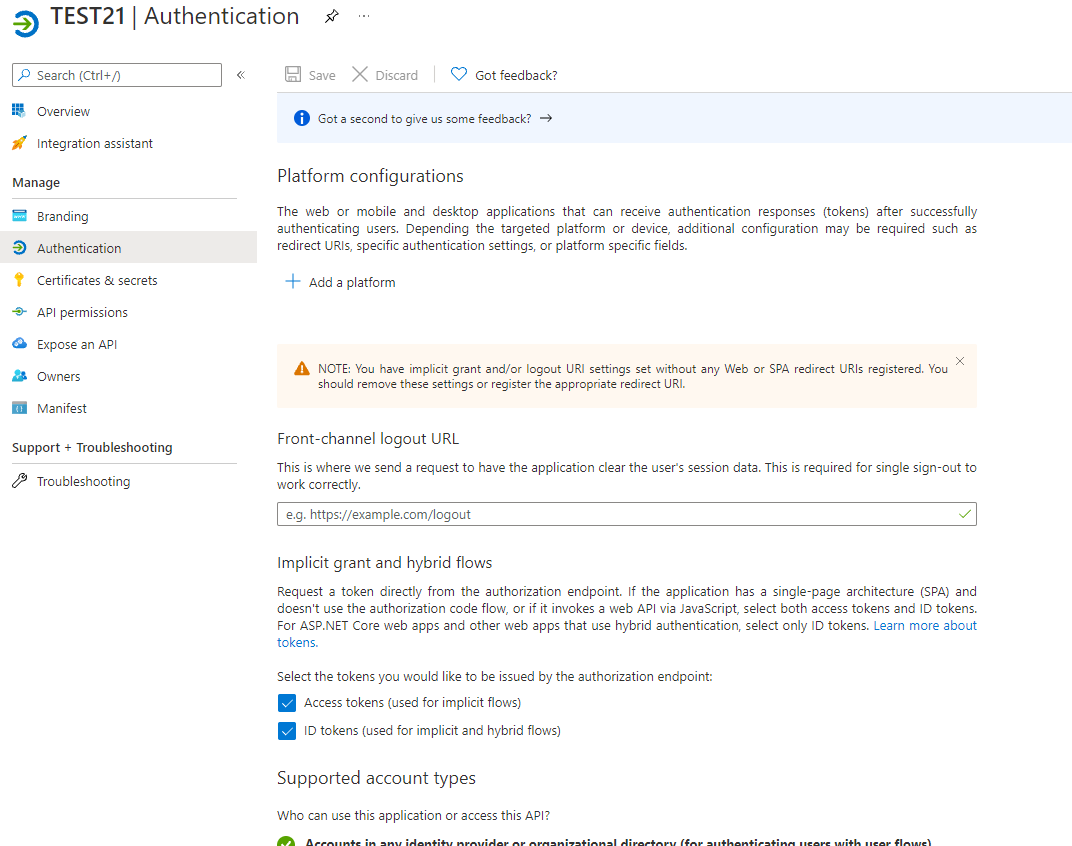
Task: Select Accounts in any identity provider option
Action: click(x=287, y=842)
